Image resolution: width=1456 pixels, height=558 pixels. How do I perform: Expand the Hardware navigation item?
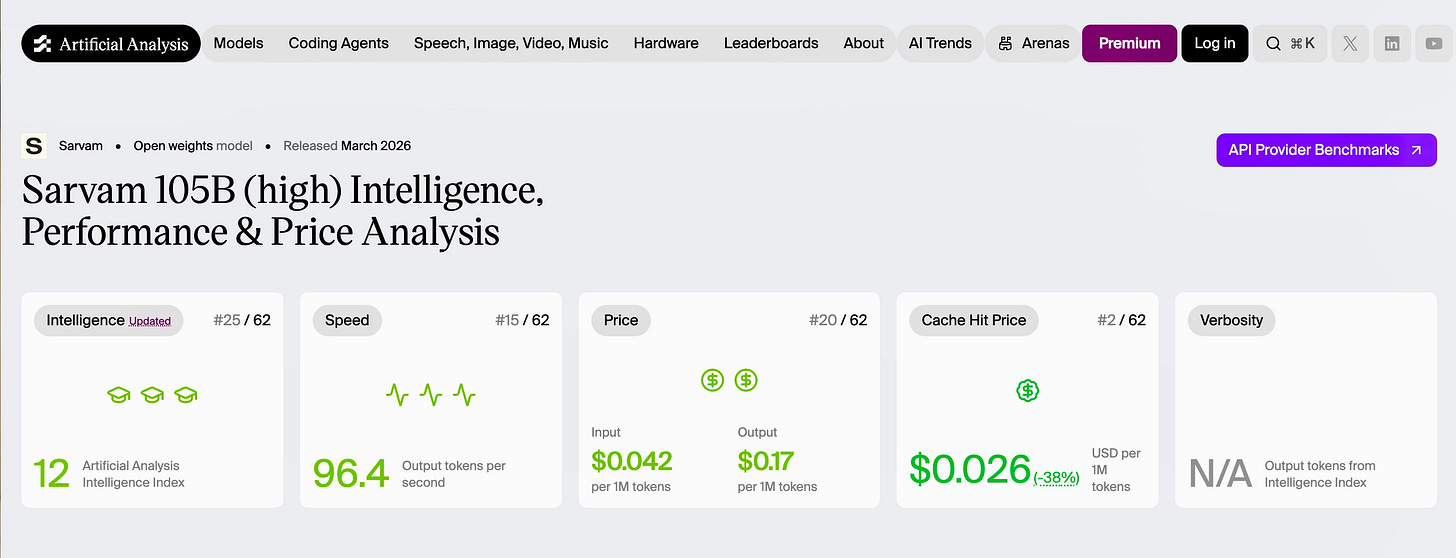click(666, 43)
